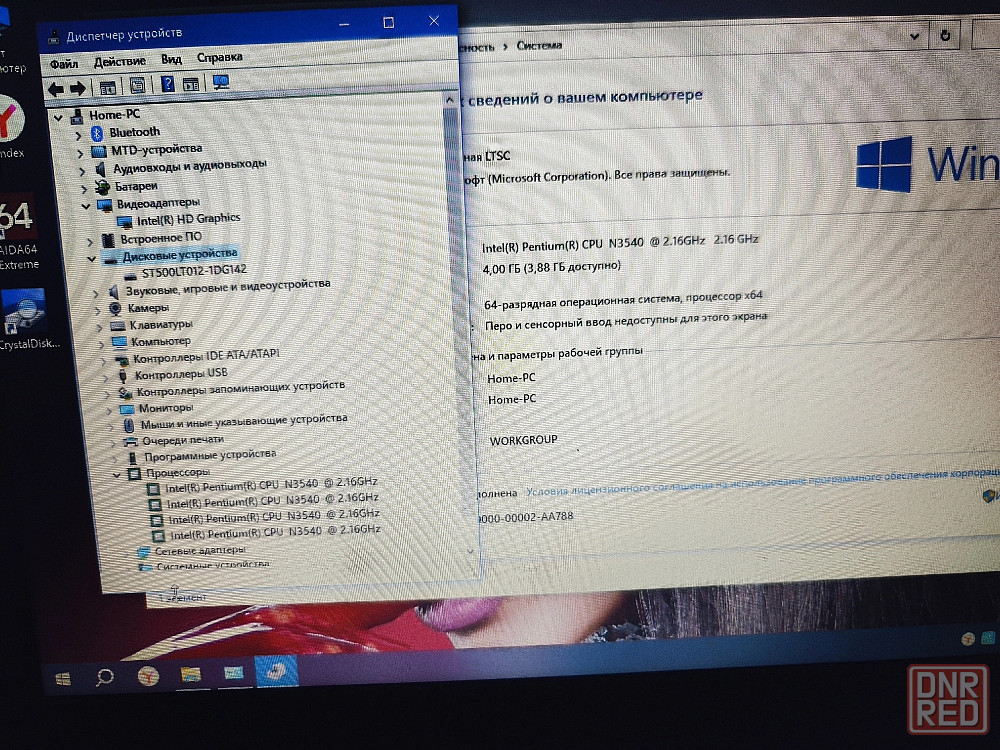This screenshot has width=1000, height=750.
Task: Click the Batteries (Батареи) device icon
Action: [102, 188]
